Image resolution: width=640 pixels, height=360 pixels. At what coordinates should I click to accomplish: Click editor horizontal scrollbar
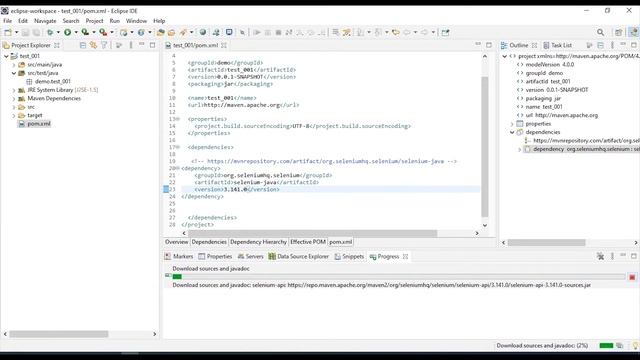(x=312, y=233)
